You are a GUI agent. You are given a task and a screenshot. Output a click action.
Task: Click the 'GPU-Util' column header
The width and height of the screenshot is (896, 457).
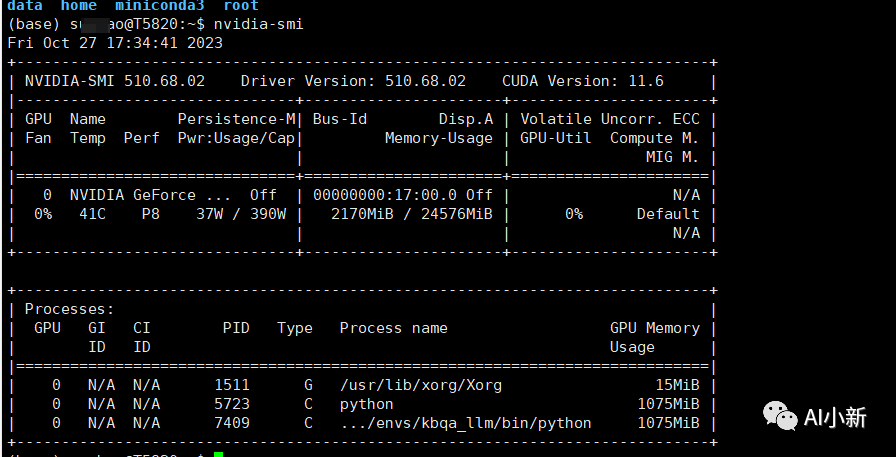555,138
